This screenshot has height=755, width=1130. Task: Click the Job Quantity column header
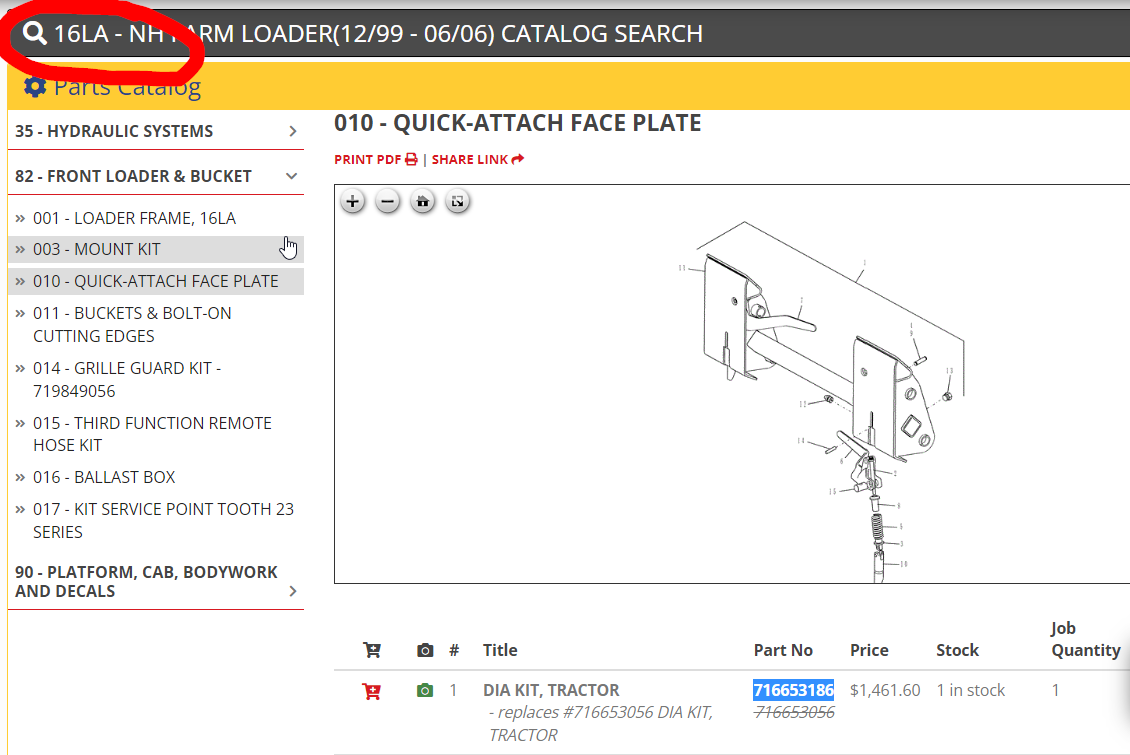click(1086, 639)
